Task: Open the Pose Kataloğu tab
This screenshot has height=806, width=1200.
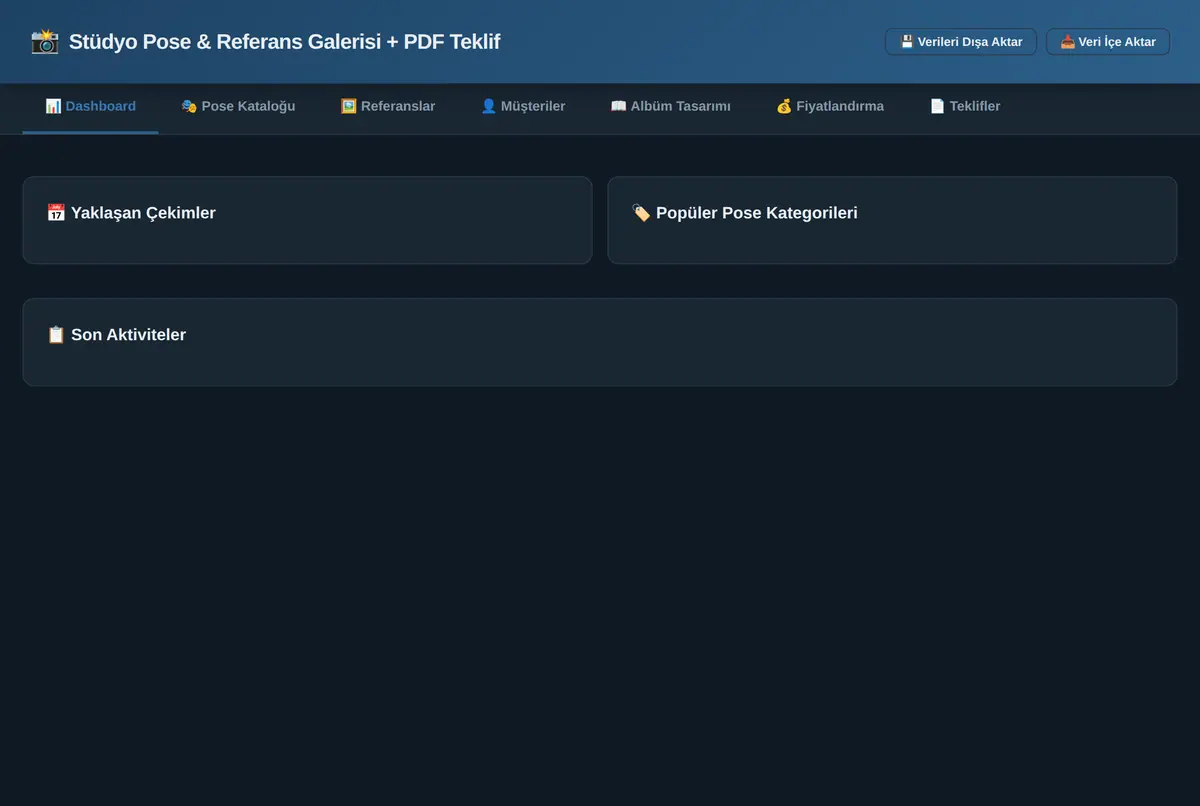Action: pyautogui.click(x=238, y=106)
